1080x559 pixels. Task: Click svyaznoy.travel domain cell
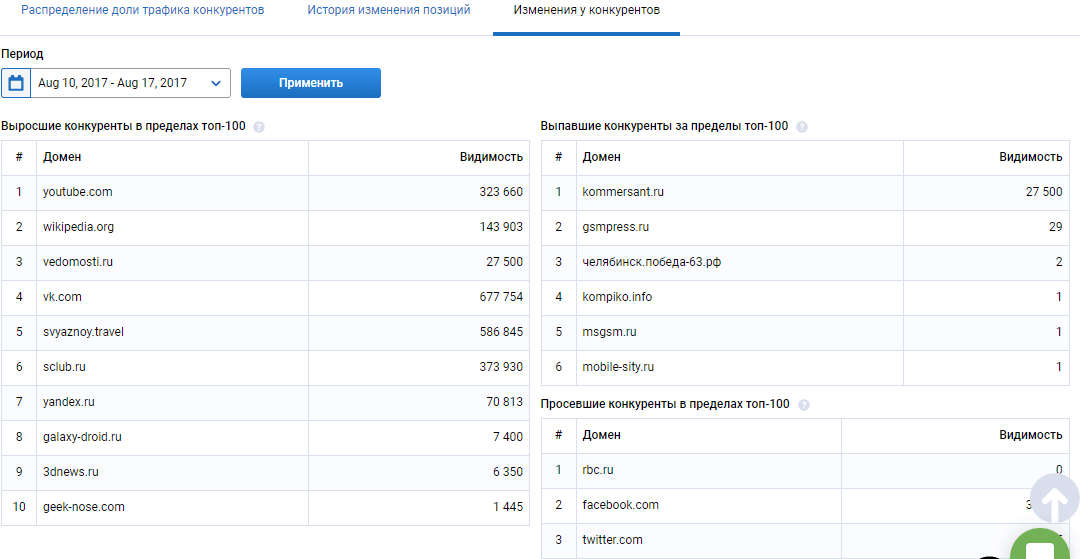pyautogui.click(x=172, y=333)
